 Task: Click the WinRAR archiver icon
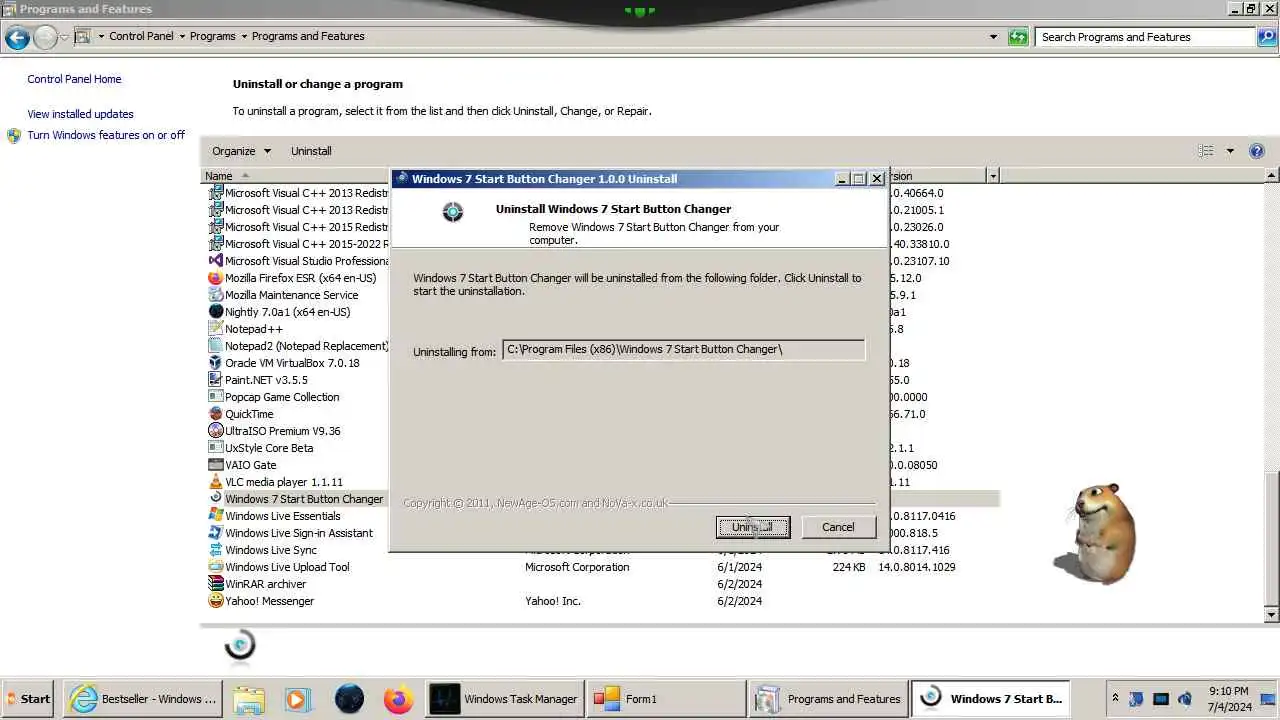point(215,584)
